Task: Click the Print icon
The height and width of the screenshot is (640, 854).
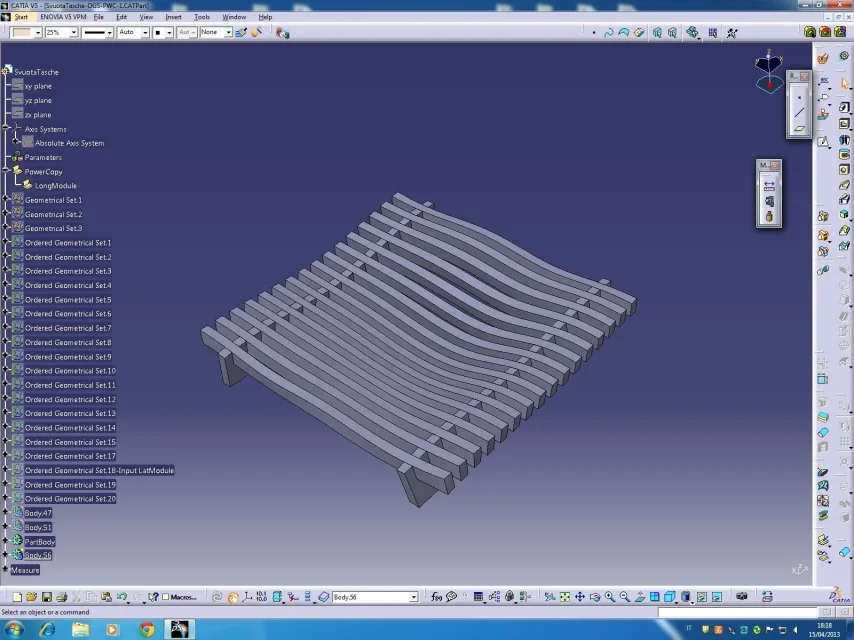Action: (62, 597)
